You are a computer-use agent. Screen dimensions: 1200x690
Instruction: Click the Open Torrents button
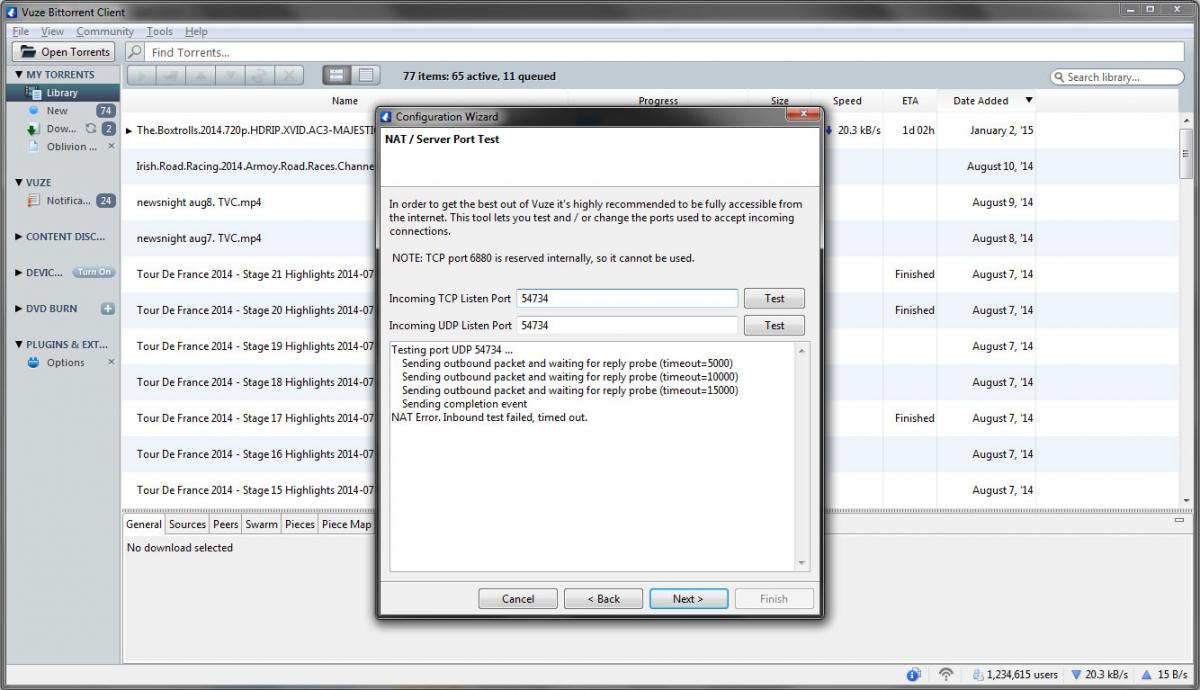(64, 52)
